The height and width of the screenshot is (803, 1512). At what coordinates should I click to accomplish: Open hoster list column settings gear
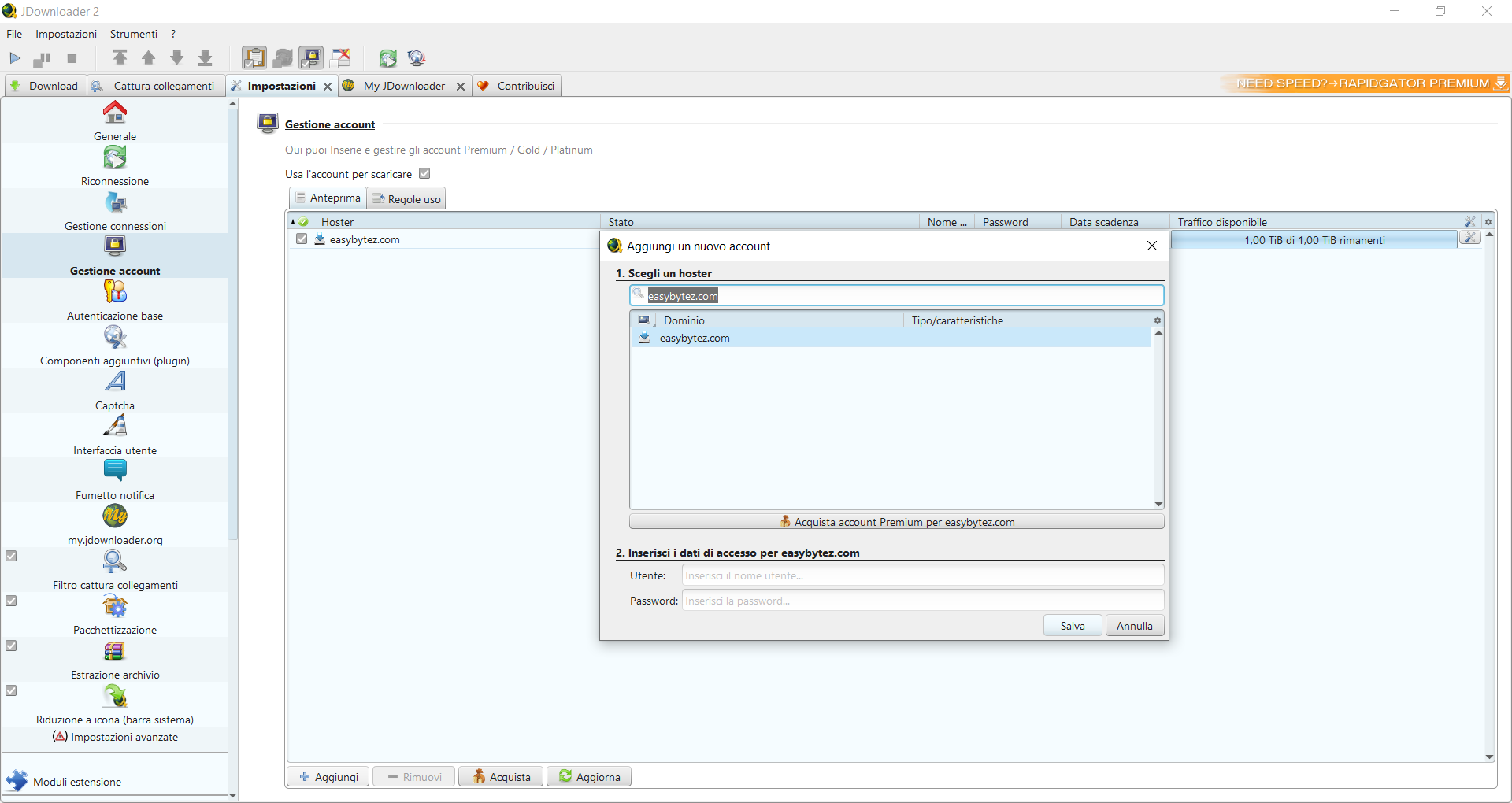1158,320
